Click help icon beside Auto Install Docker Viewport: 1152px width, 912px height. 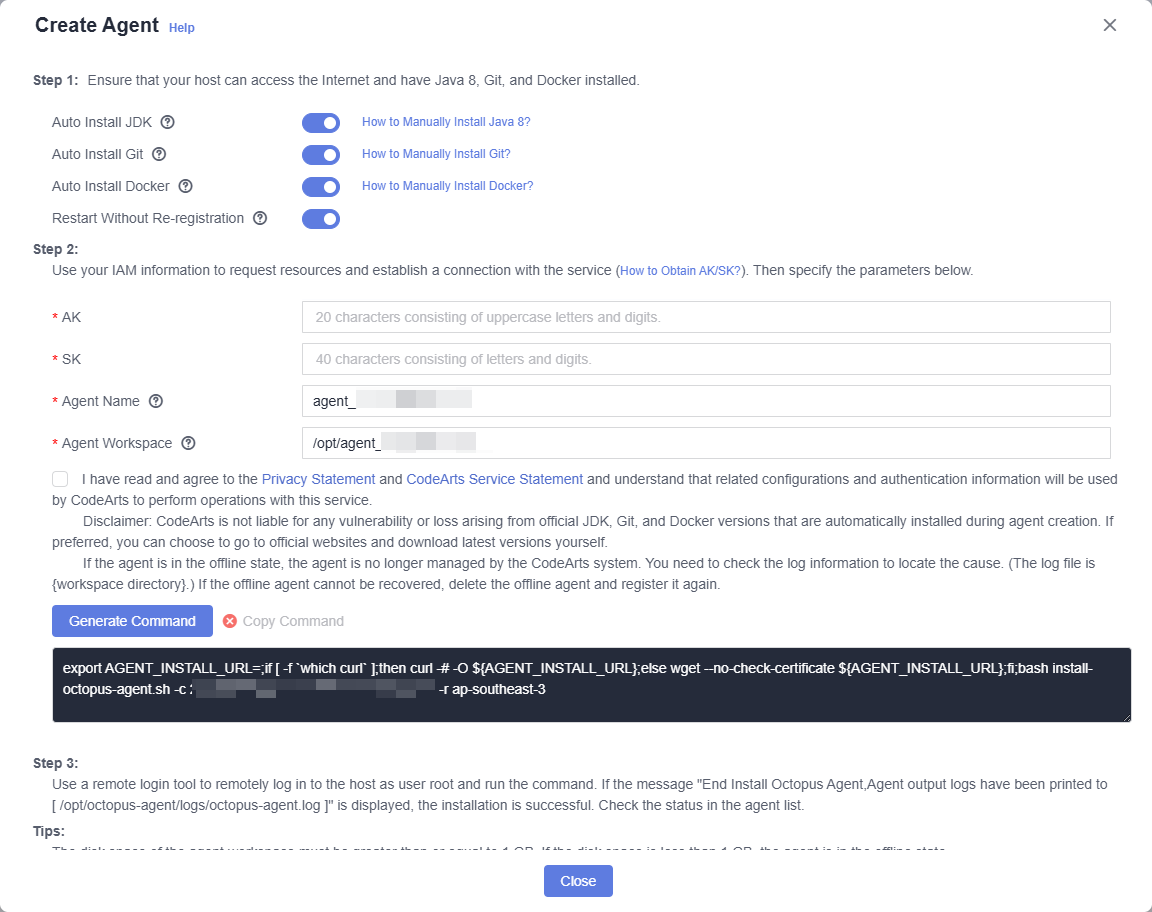186,186
